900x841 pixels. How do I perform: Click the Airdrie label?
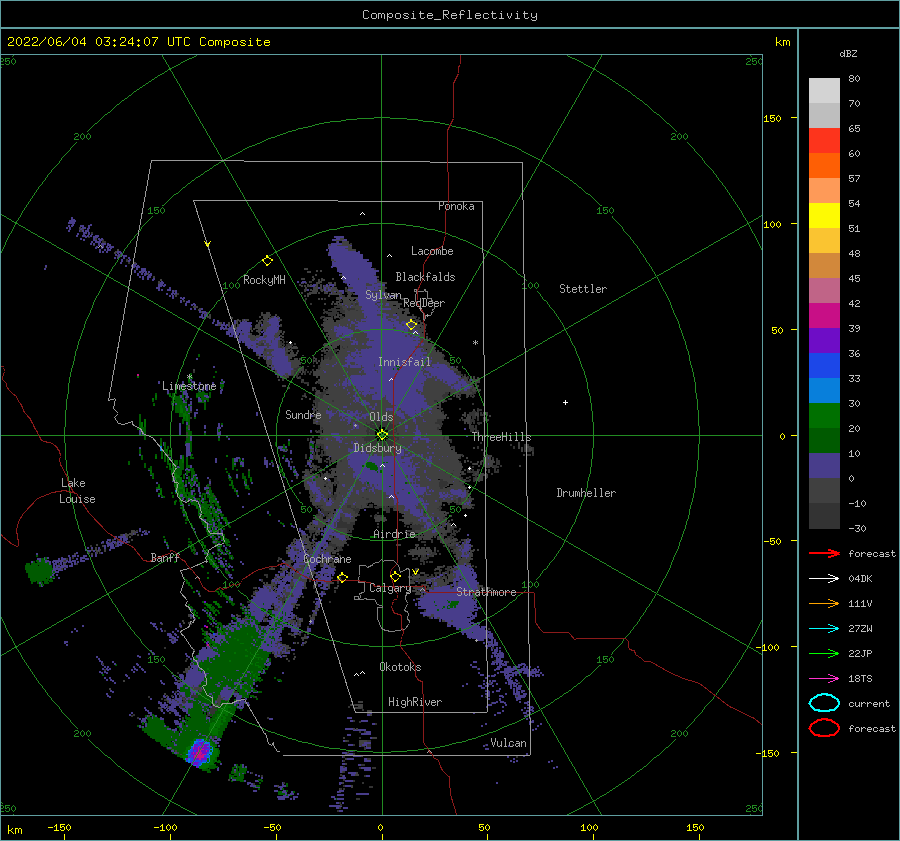pyautogui.click(x=394, y=534)
